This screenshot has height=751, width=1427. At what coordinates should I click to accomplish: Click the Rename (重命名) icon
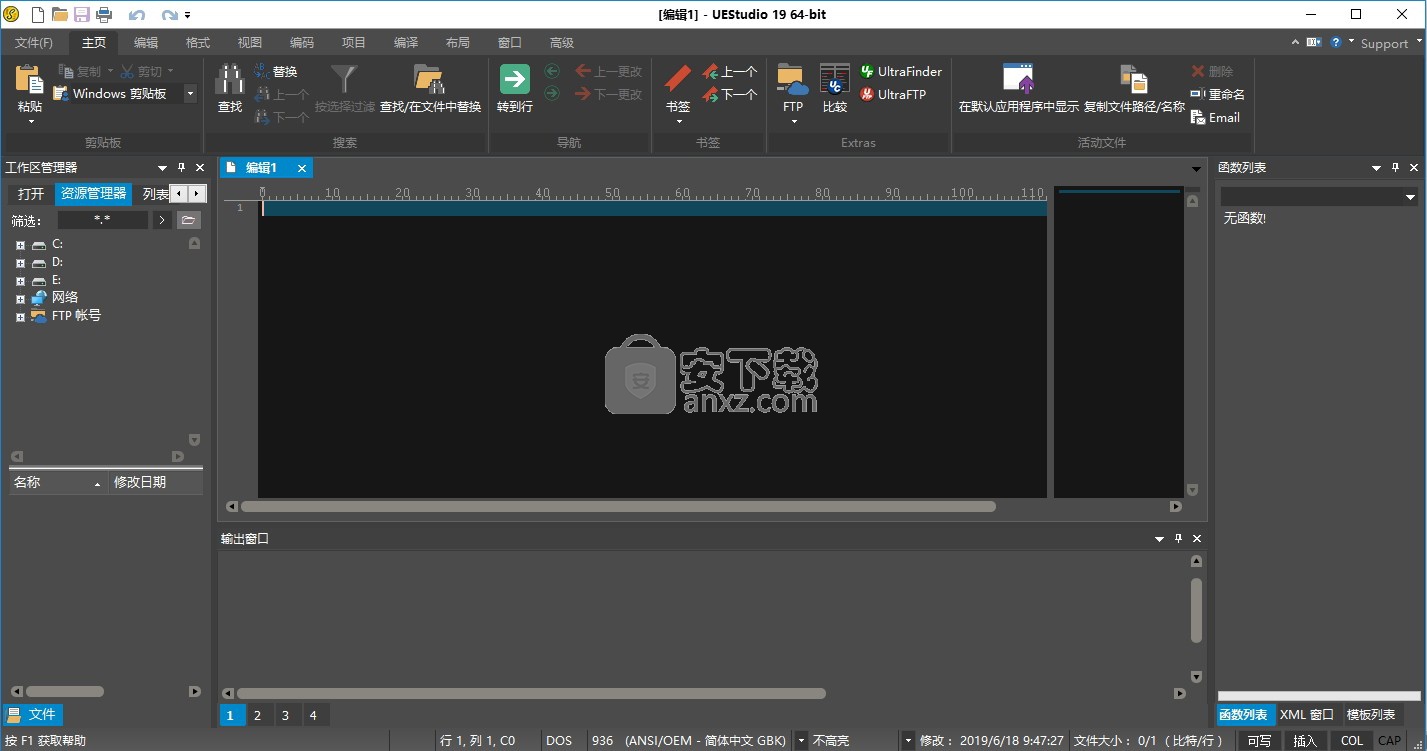click(1198, 94)
